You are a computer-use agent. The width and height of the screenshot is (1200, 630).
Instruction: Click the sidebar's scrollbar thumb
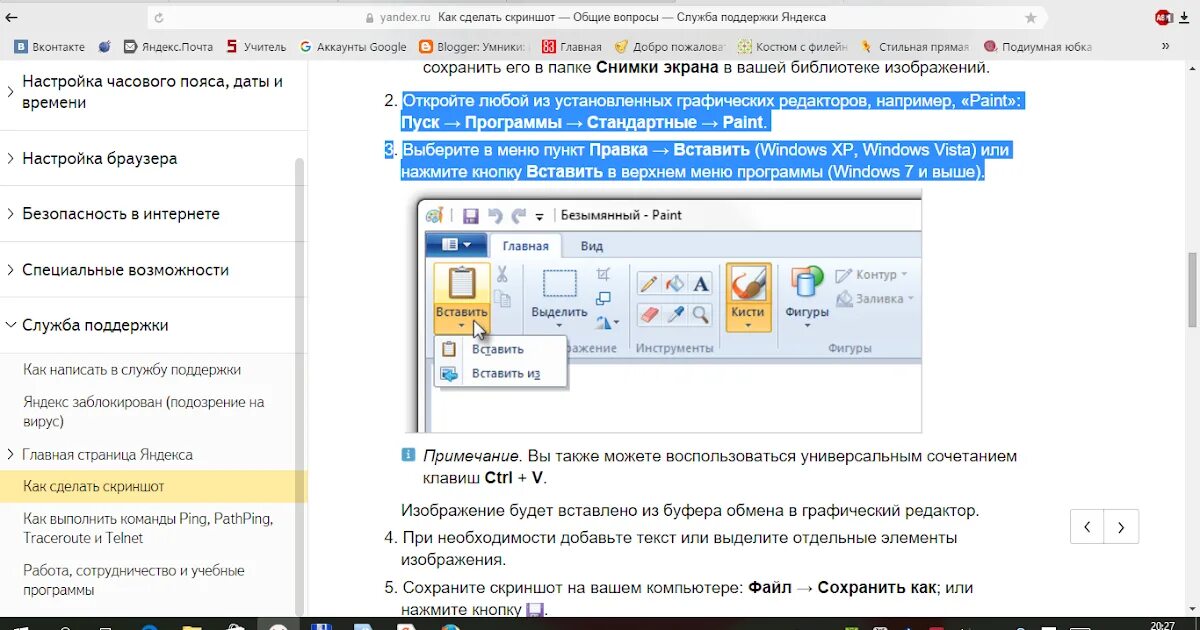pyautogui.click(x=300, y=385)
